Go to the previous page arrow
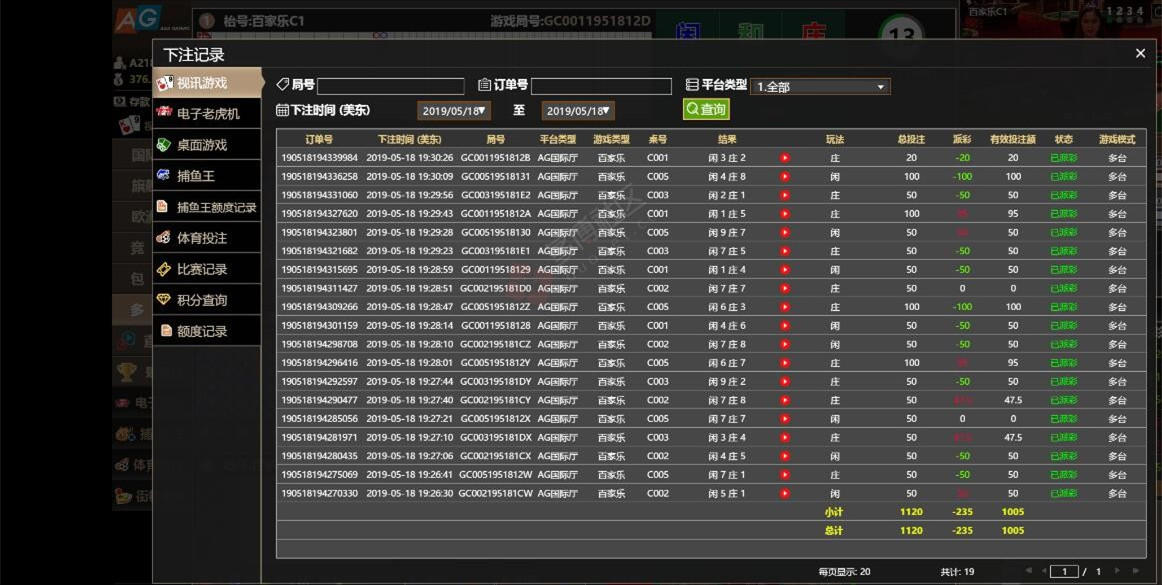 [1044, 571]
